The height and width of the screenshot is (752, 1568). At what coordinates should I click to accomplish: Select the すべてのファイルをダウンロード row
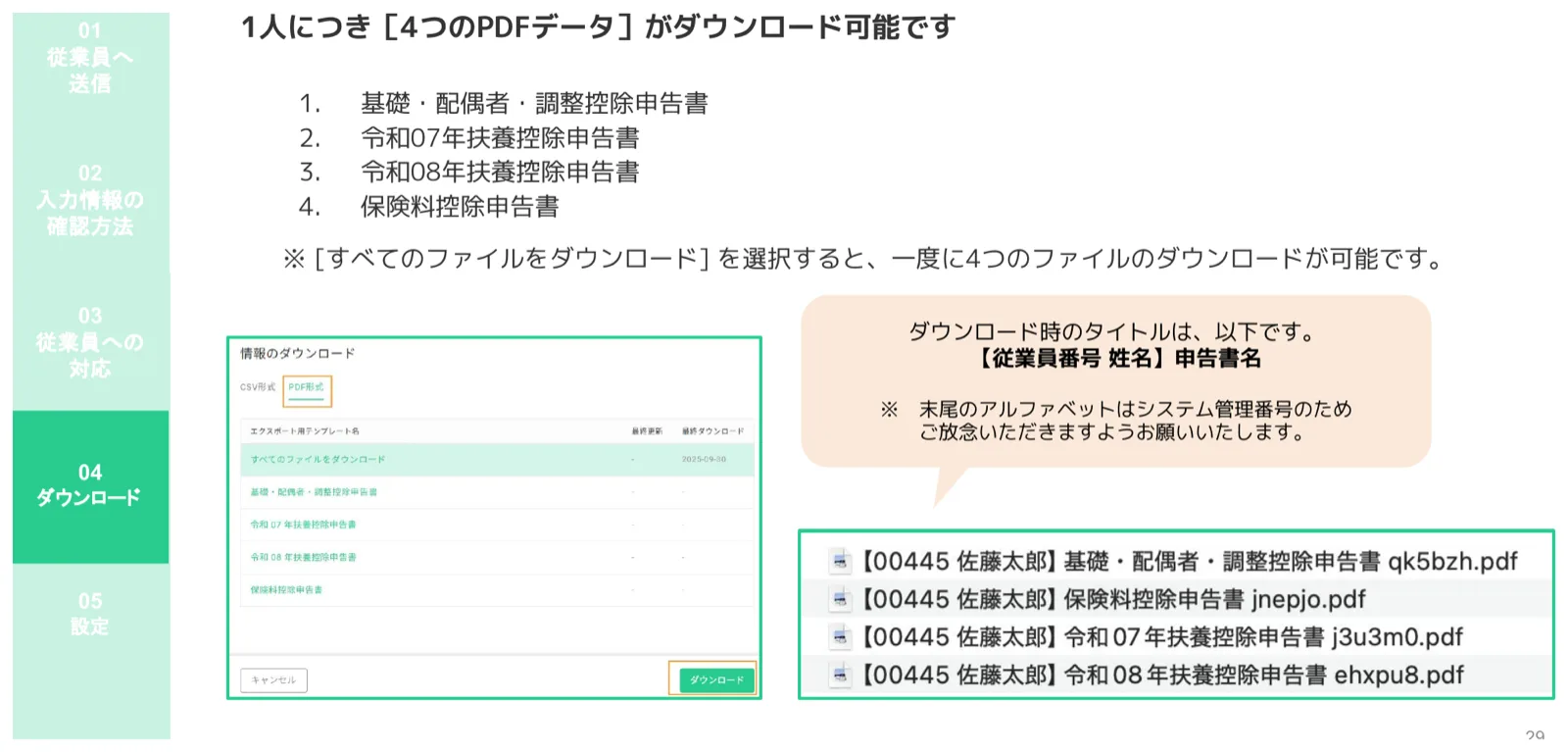click(x=497, y=459)
